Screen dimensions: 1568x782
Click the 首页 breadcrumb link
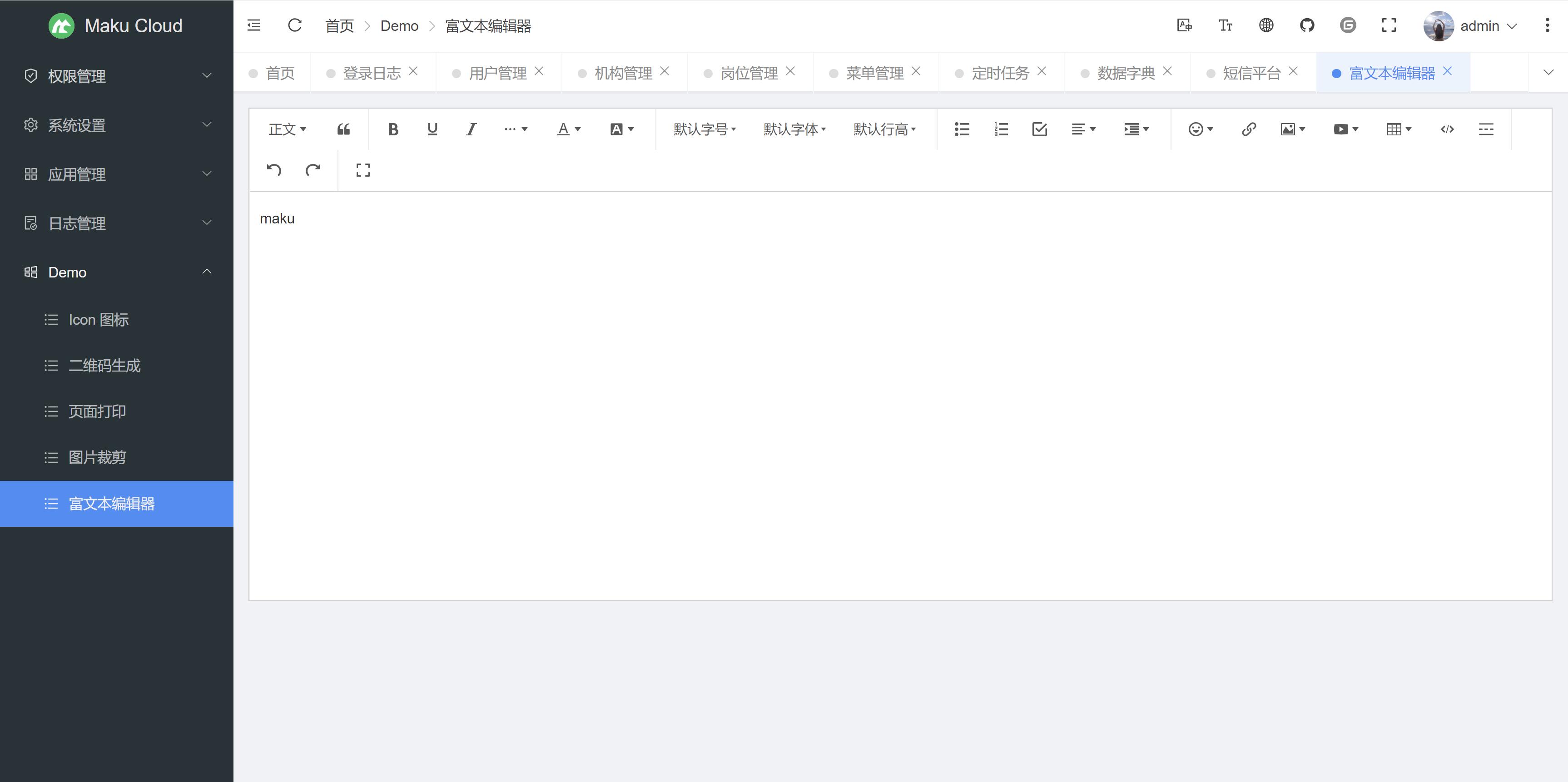(x=339, y=26)
